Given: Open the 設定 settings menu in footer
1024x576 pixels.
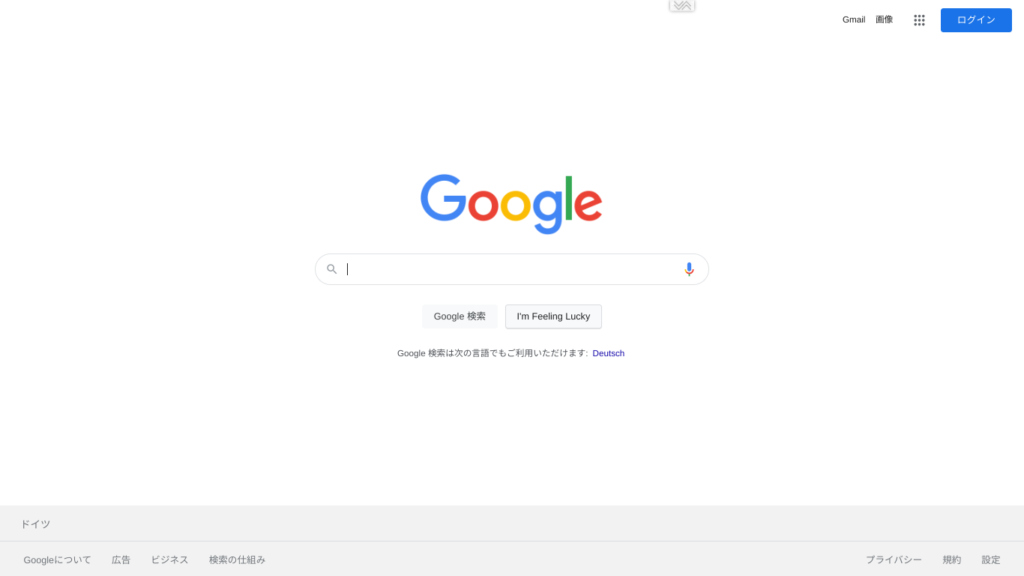Looking at the screenshot, I should coord(991,560).
